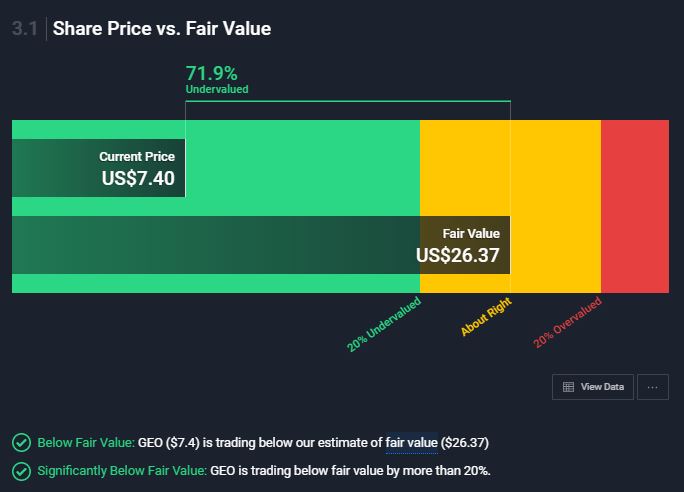Click the "Share Price vs. Fair Value" title
The height and width of the screenshot is (492, 684).
click(x=161, y=29)
